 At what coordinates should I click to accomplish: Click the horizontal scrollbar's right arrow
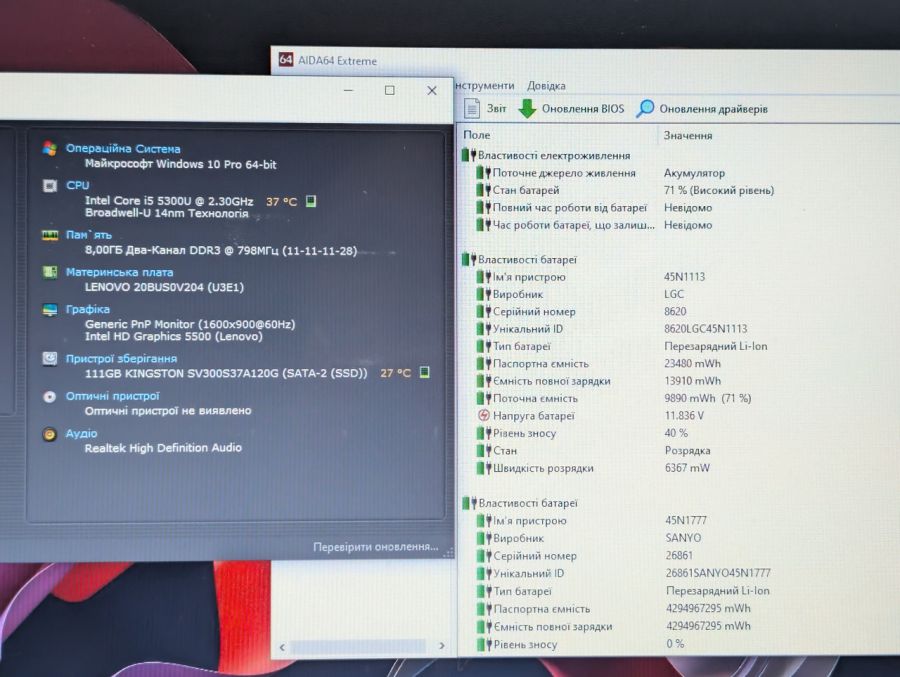(441, 645)
